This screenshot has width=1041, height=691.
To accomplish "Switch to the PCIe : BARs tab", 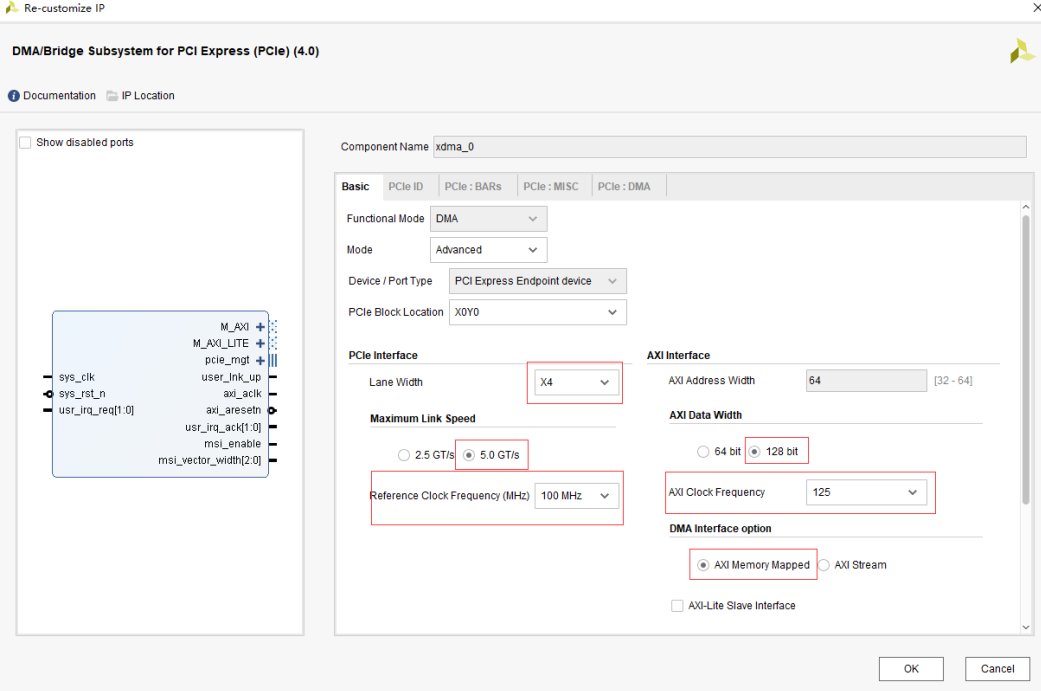I will click(474, 187).
